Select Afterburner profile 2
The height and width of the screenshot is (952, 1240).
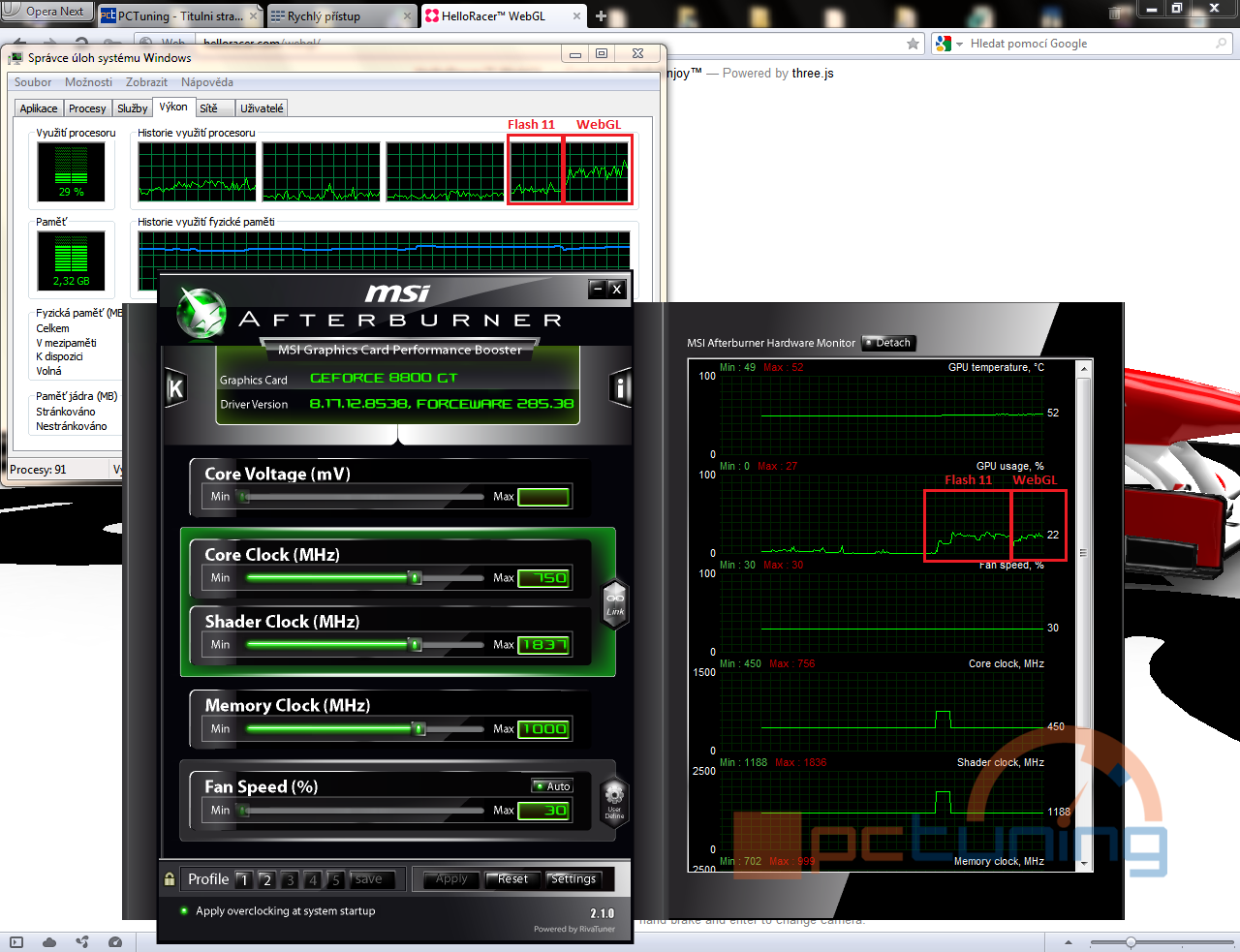(266, 879)
